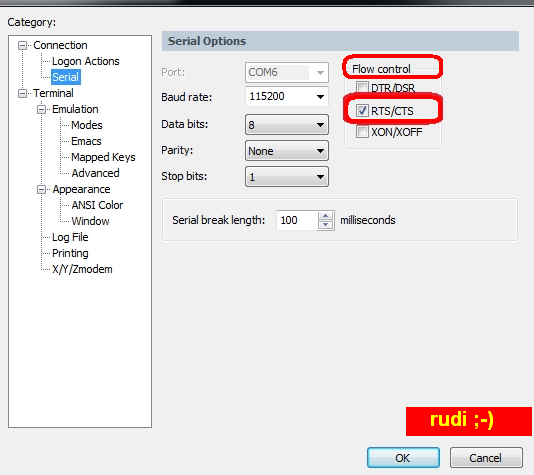Confirm settings with OK button
Screen dimensions: 534x475
[x=403, y=458]
